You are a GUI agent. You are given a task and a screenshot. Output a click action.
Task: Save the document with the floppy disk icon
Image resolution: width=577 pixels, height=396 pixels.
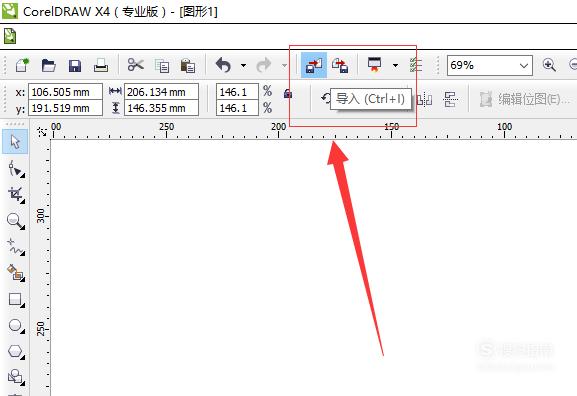point(75,66)
